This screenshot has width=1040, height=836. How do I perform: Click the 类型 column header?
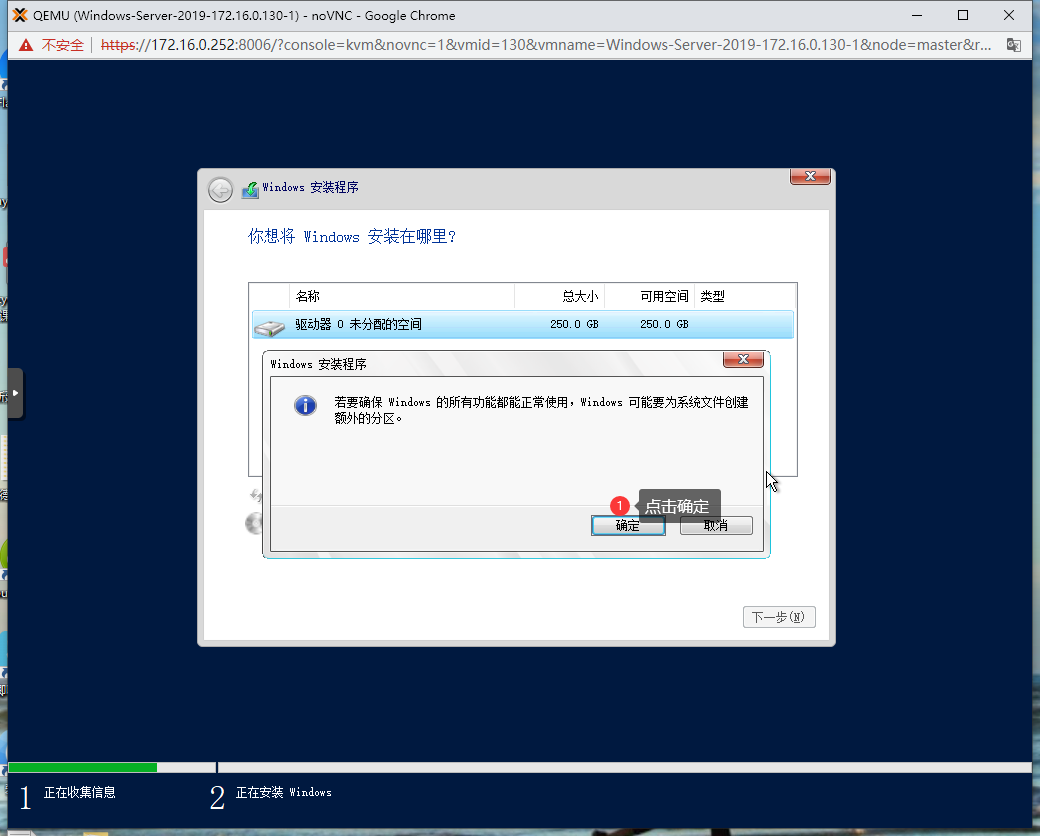tap(745, 296)
